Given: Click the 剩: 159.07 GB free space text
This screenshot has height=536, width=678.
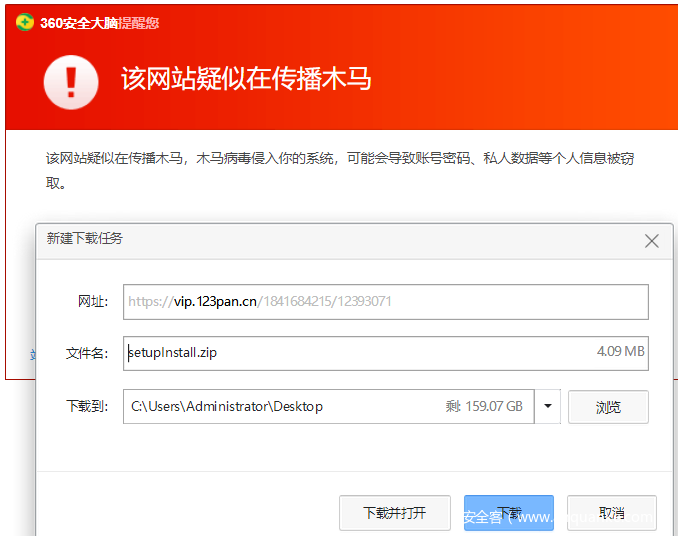Looking at the screenshot, I should pyautogui.click(x=484, y=407).
